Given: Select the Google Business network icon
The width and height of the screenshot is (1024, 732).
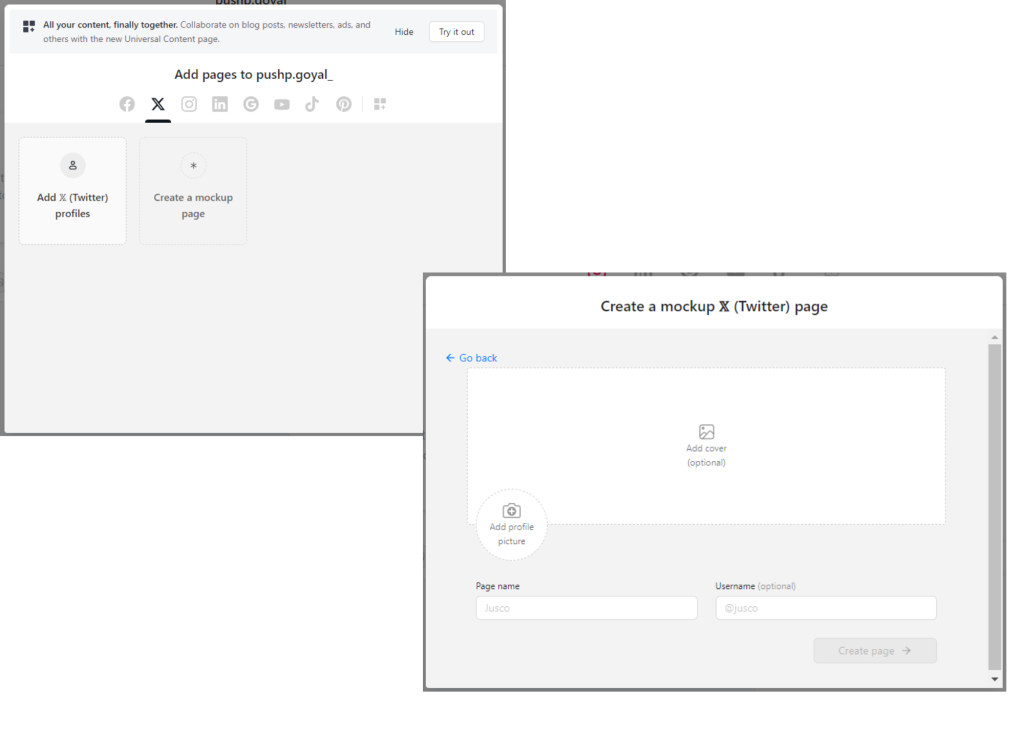Looking at the screenshot, I should 251,104.
